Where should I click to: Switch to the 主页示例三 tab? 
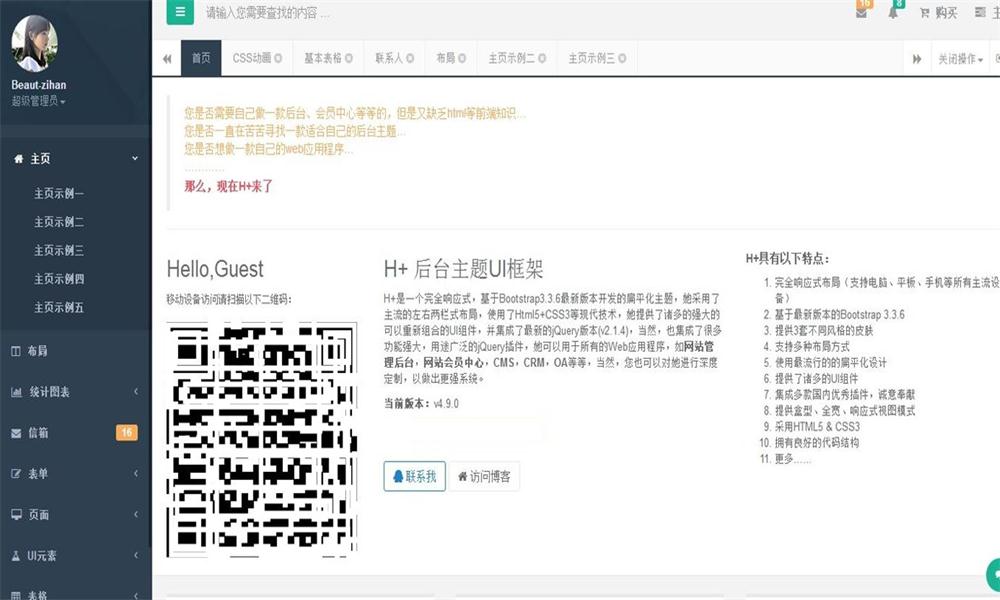point(597,58)
